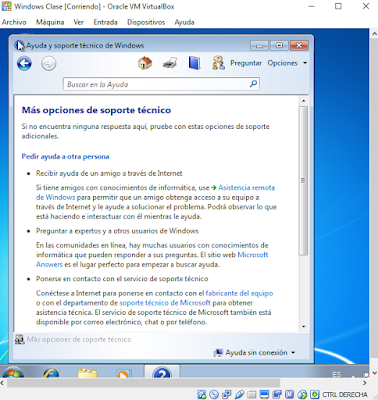Image resolution: width=378 pixels, height=400 pixels.
Task: Click the support person icon in Help footer
Action: click(x=20, y=339)
